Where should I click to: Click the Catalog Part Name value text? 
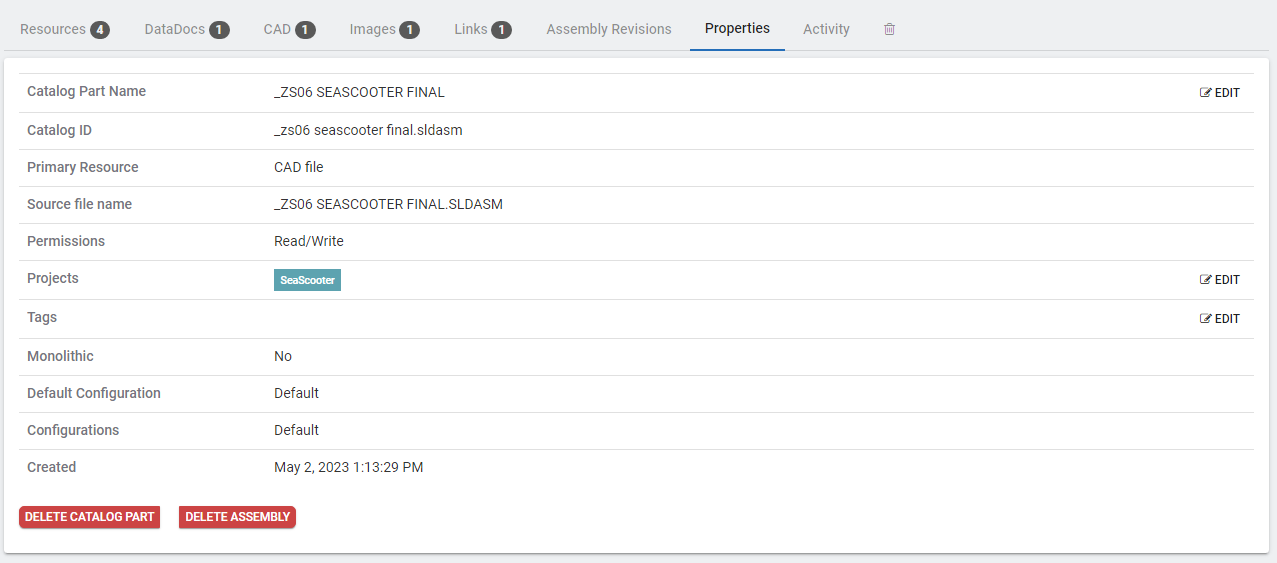(x=359, y=92)
